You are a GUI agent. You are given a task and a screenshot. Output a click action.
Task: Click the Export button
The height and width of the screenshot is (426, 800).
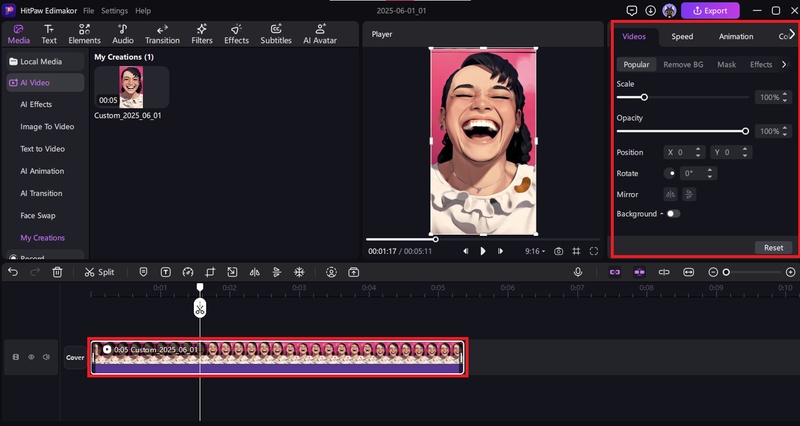710,11
